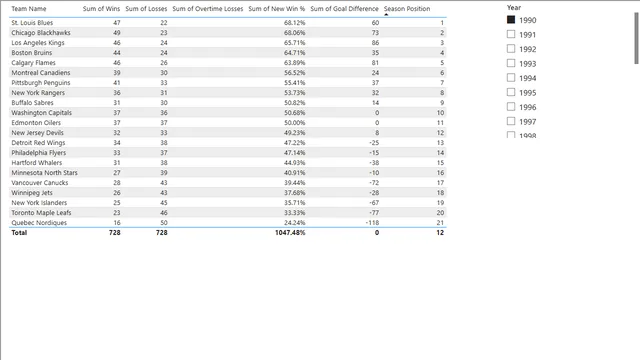Uncheck the 1990 year checkbox
The width and height of the screenshot is (640, 360).
coord(511,20)
